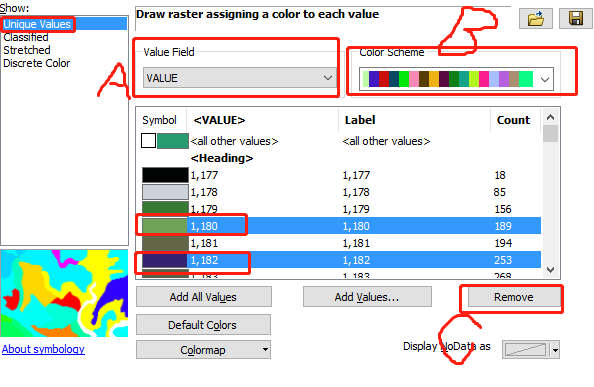Click light green swatch for 1,180
Screen dimensions: 594x387
165,226
